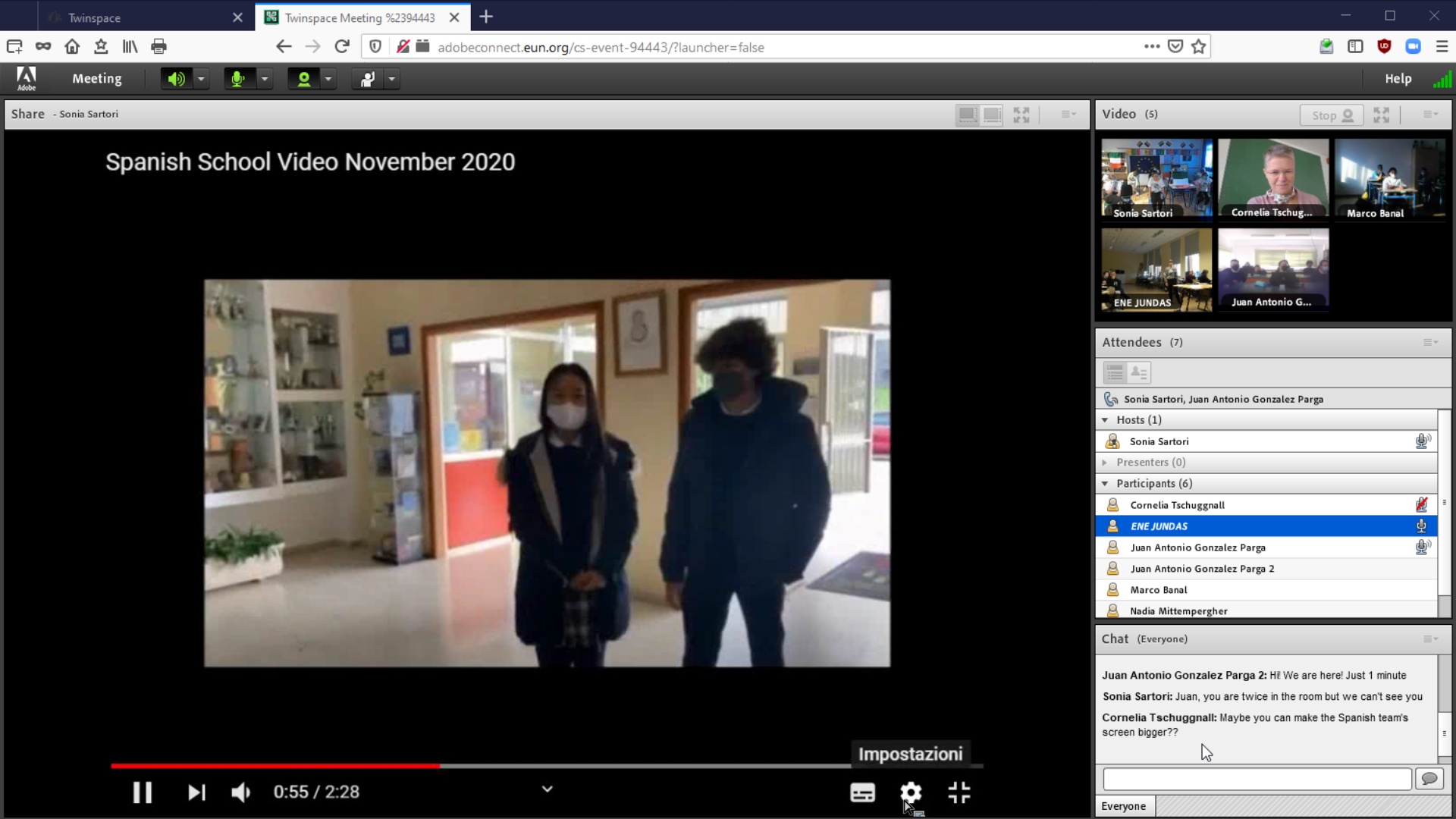Skip to next video in player

point(196,792)
